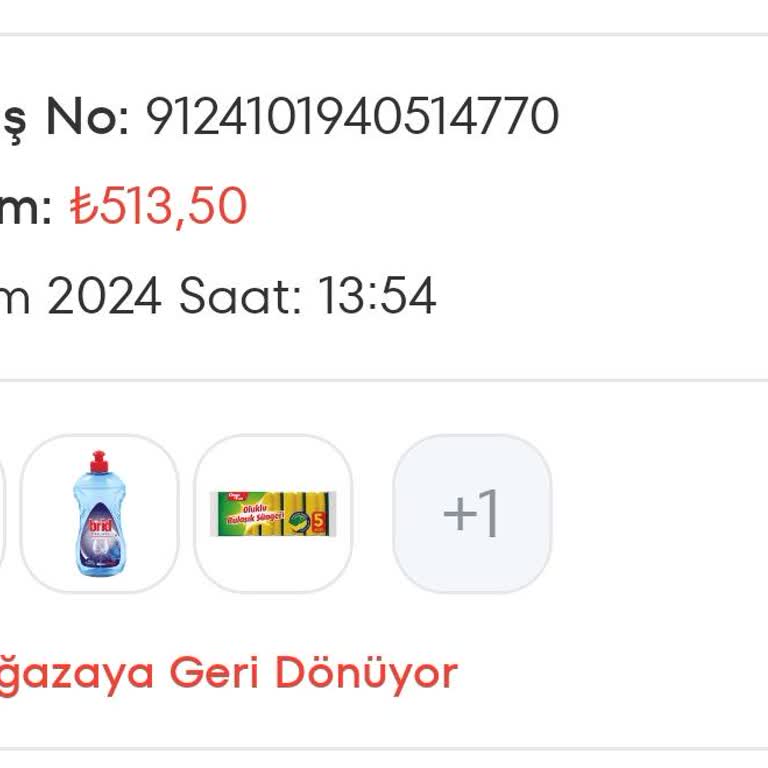Click the red cap of the Bril bottle

(99, 461)
